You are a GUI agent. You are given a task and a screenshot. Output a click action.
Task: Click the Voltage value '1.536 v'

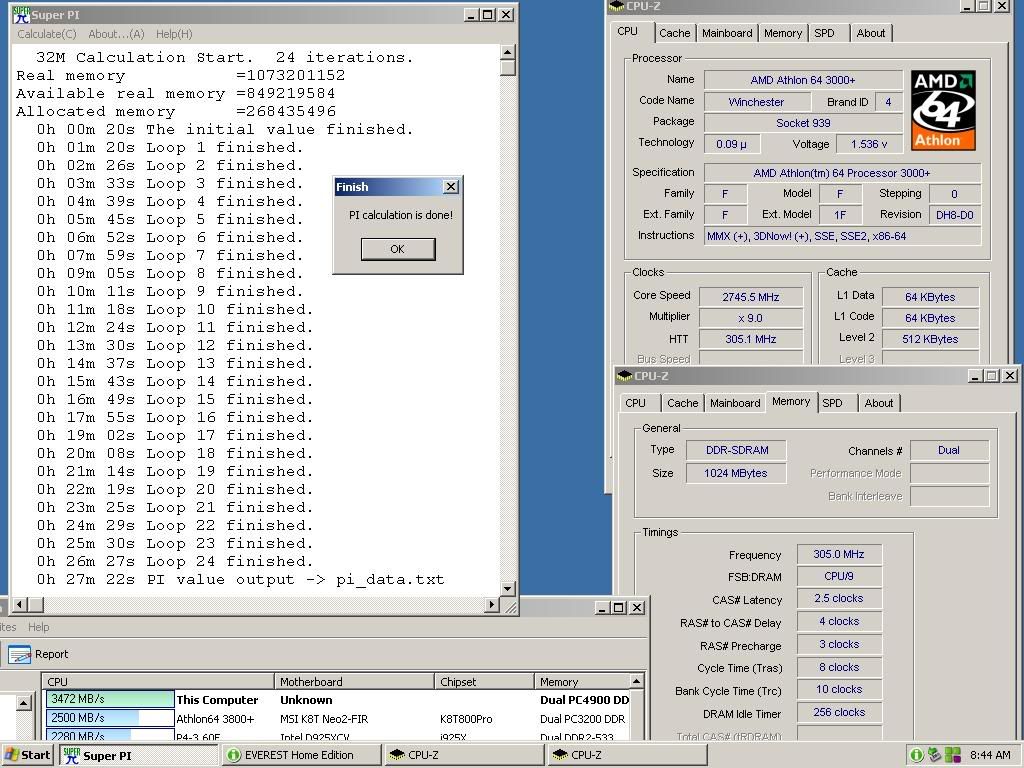[x=869, y=144]
